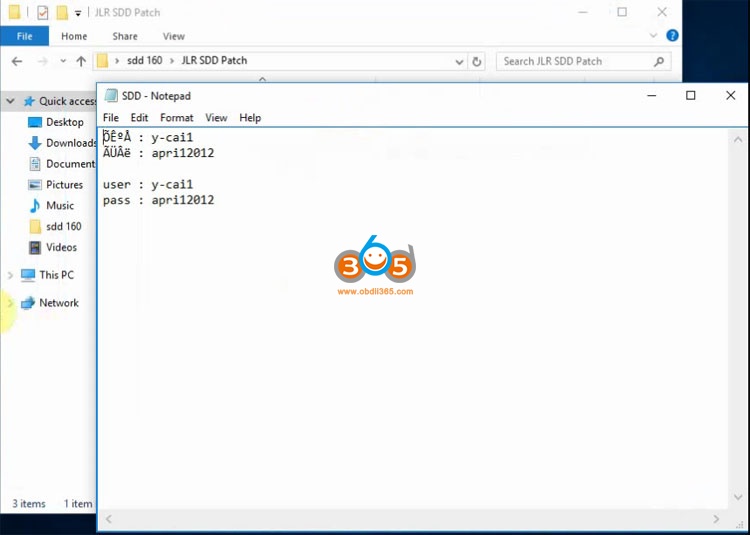This screenshot has height=535, width=750.
Task: Click Notepad horizontal scrollbar left arrow
Action: 109,519
